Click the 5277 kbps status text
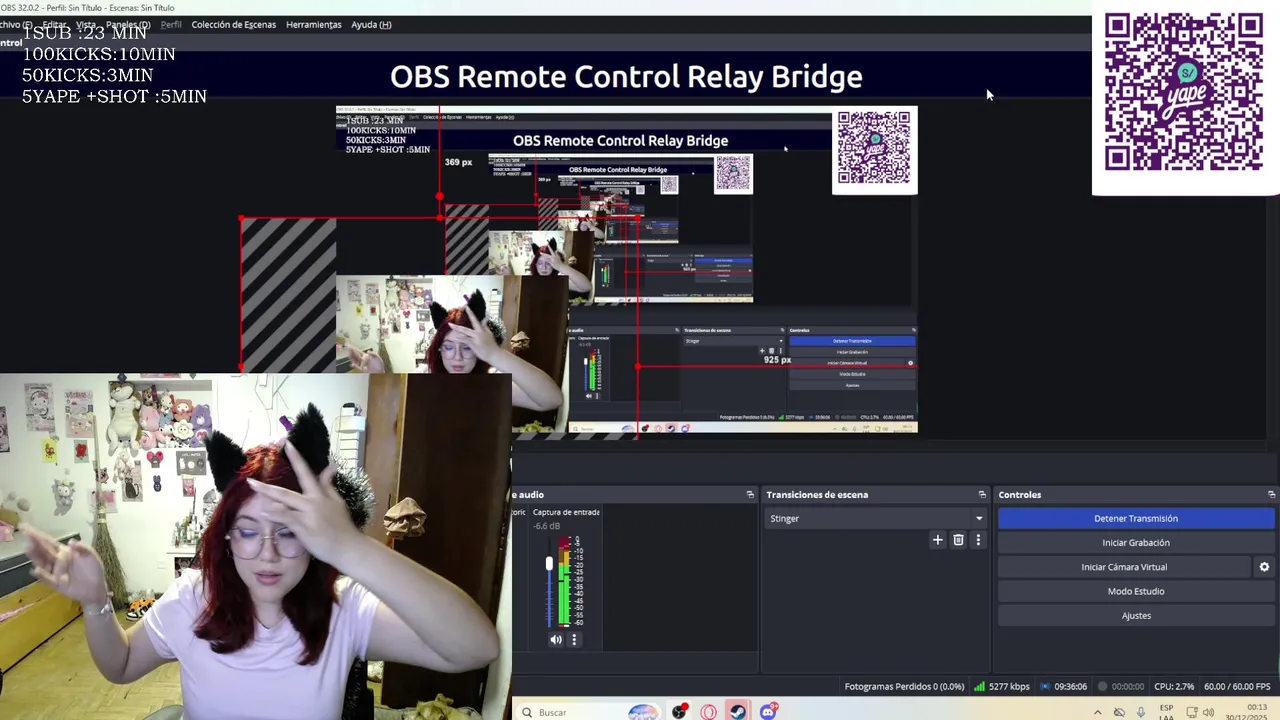The image size is (1280, 720). (1009, 687)
